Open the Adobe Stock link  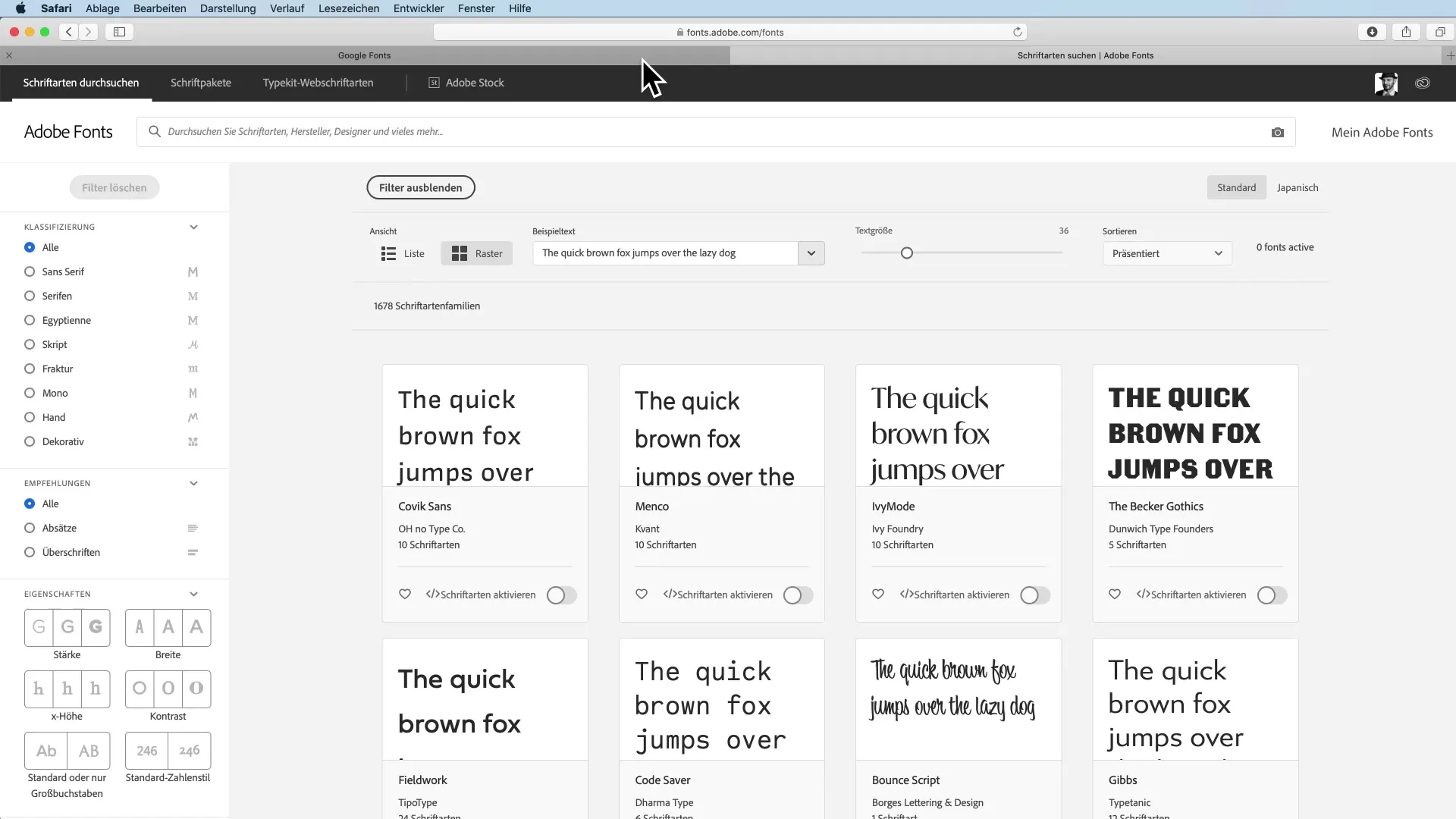click(466, 83)
